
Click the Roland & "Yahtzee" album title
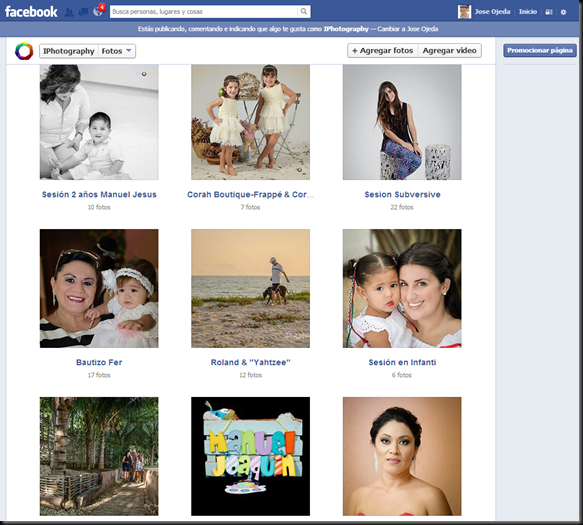(x=250, y=362)
